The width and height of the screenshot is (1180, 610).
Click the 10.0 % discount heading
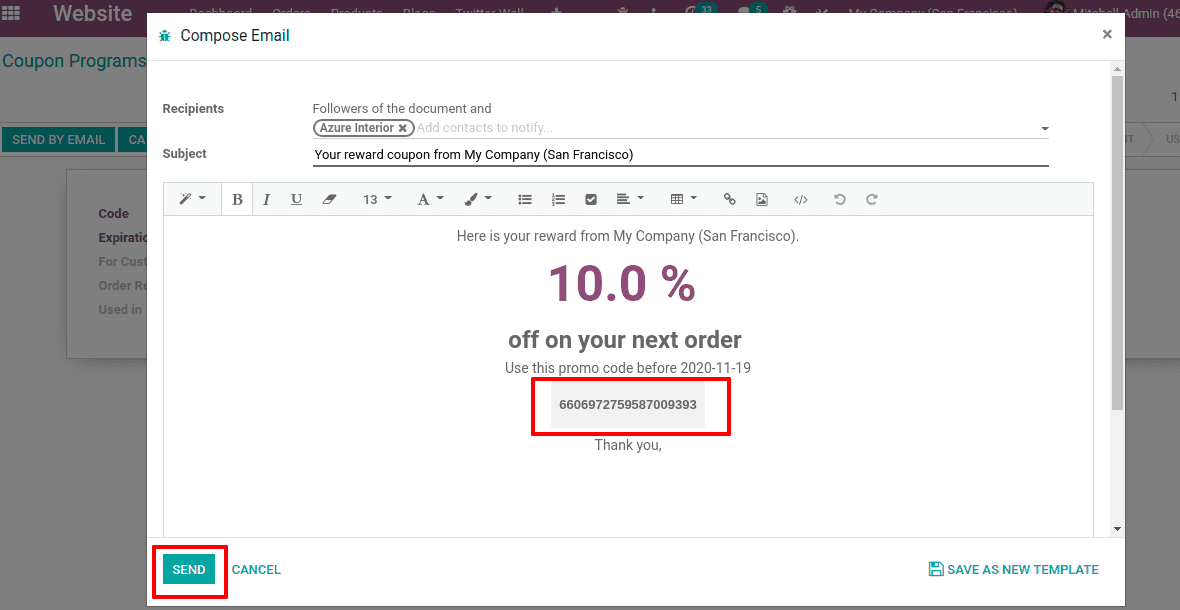pyautogui.click(x=622, y=284)
